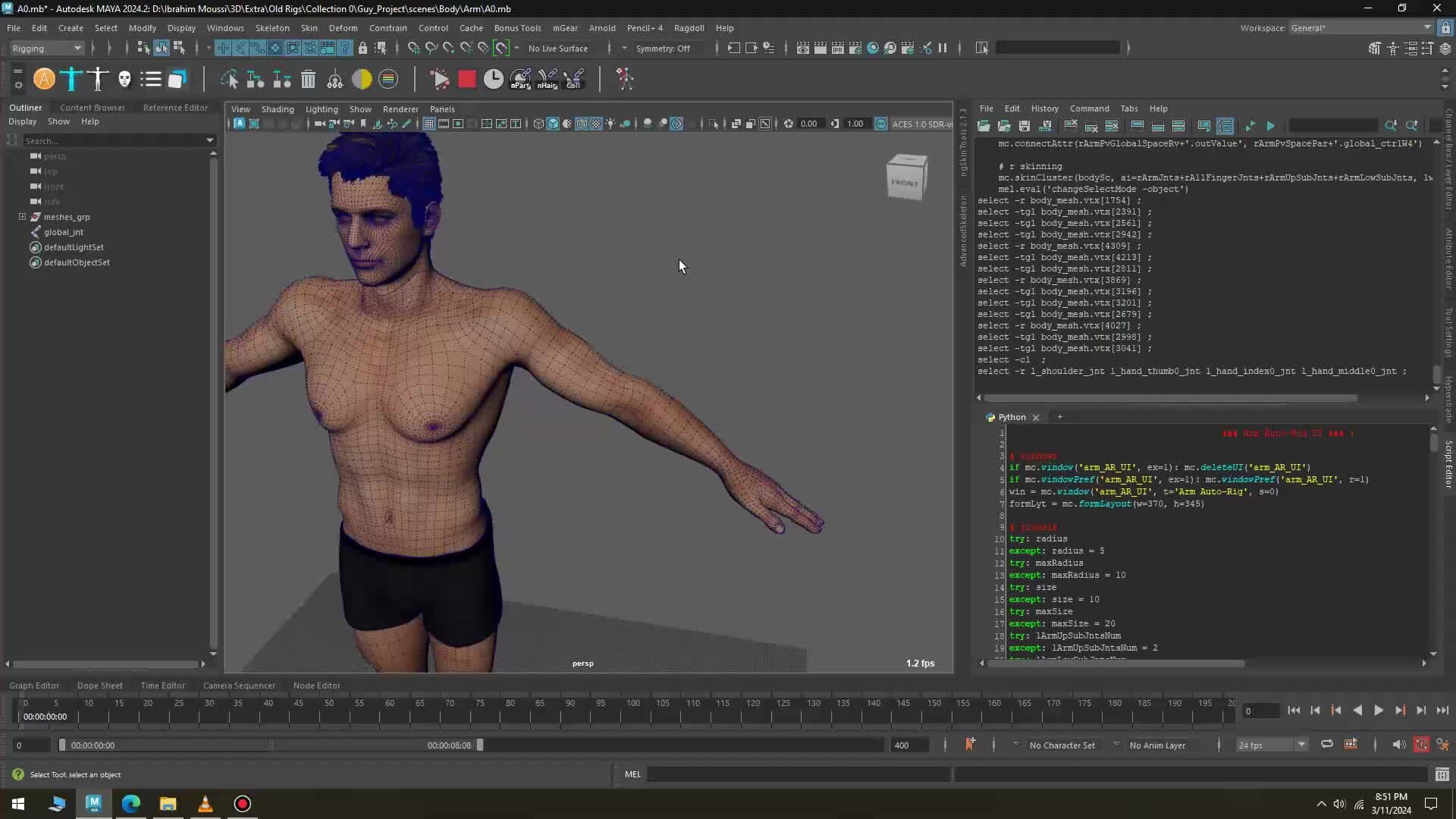This screenshot has height=819, width=1456.
Task: Click the red Record shelf icon
Action: click(466, 79)
